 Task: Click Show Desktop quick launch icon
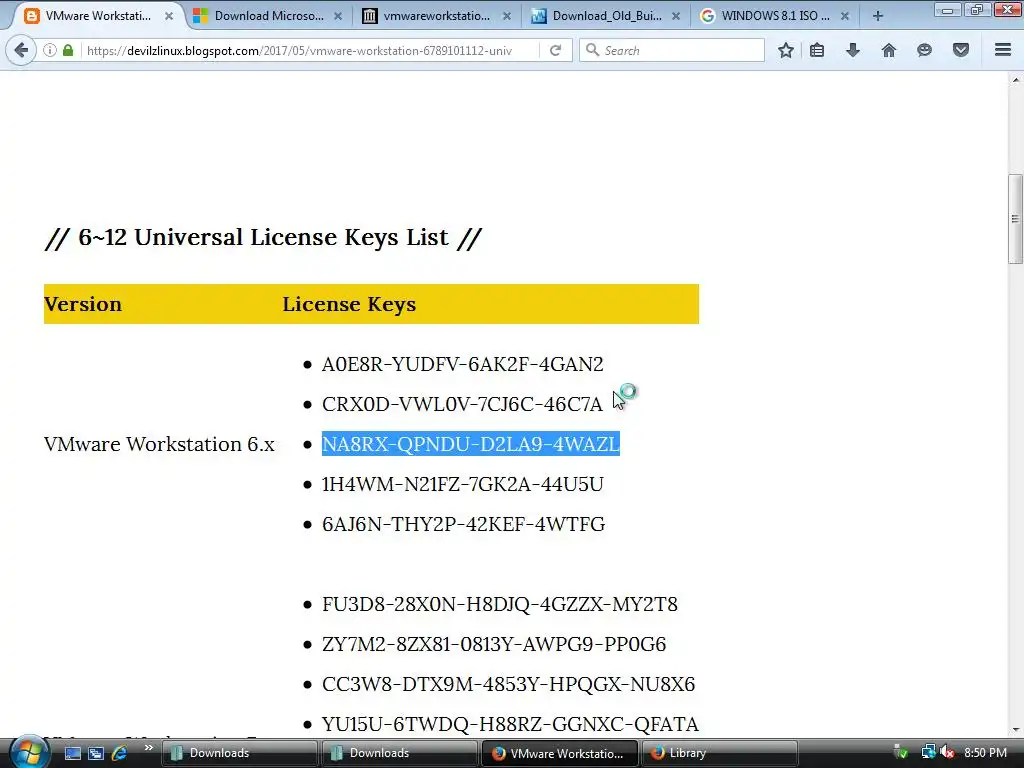pos(72,753)
